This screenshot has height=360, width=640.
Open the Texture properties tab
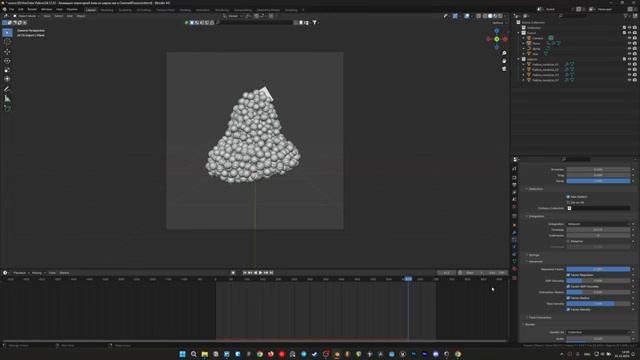tap(514, 278)
